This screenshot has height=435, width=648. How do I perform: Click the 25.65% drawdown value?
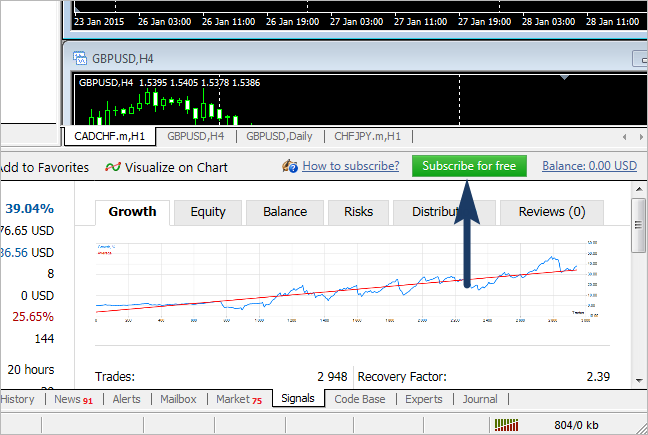point(33,317)
